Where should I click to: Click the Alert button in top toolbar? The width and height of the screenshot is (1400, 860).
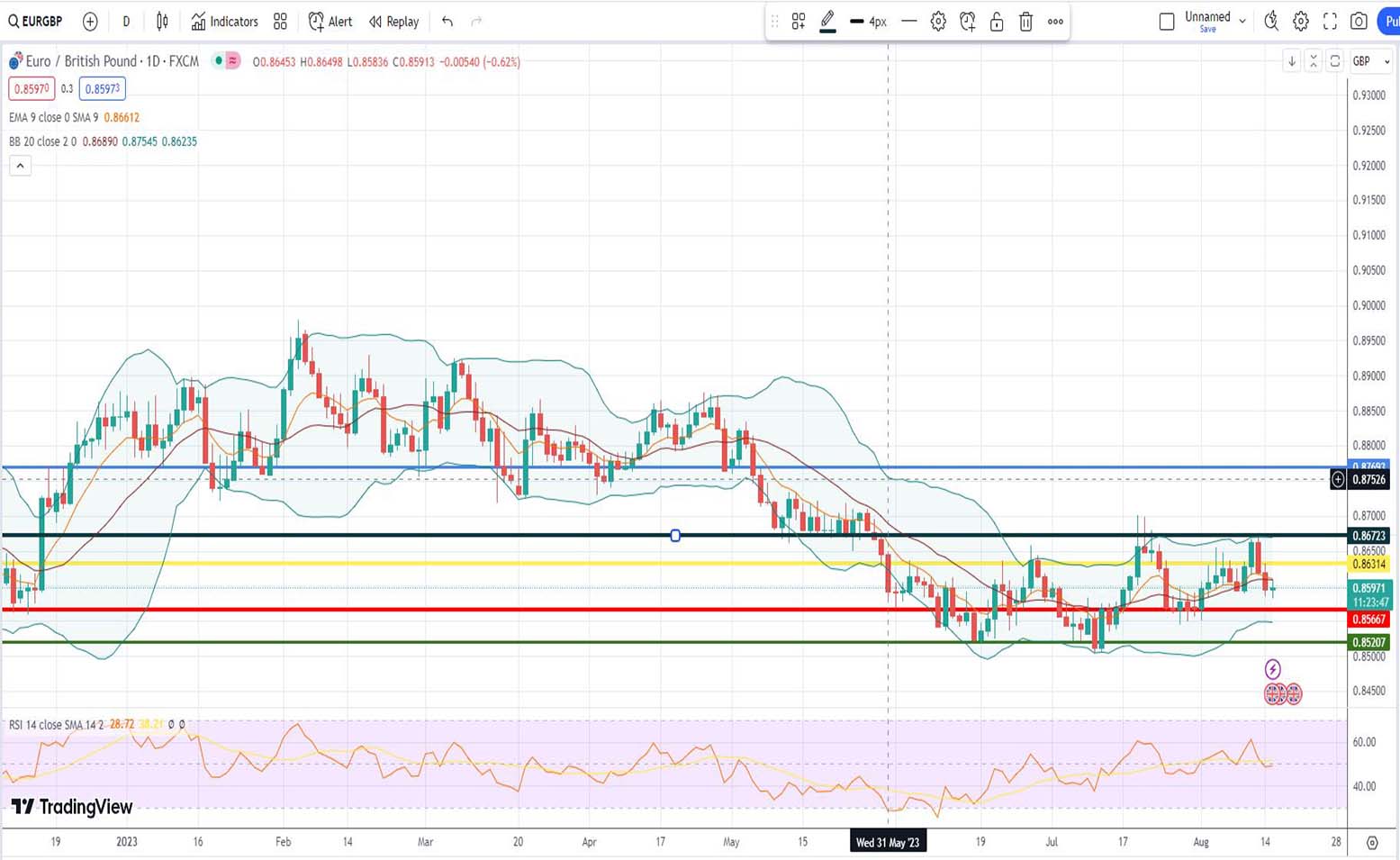click(330, 22)
